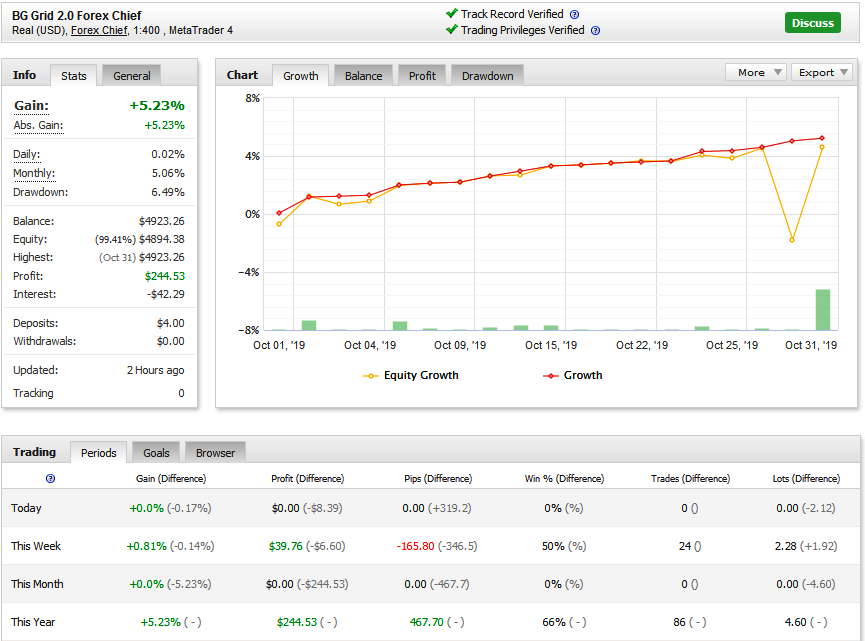865x641 pixels.
Task: Click the Oct 31 volume bar in chart
Action: coord(823,310)
